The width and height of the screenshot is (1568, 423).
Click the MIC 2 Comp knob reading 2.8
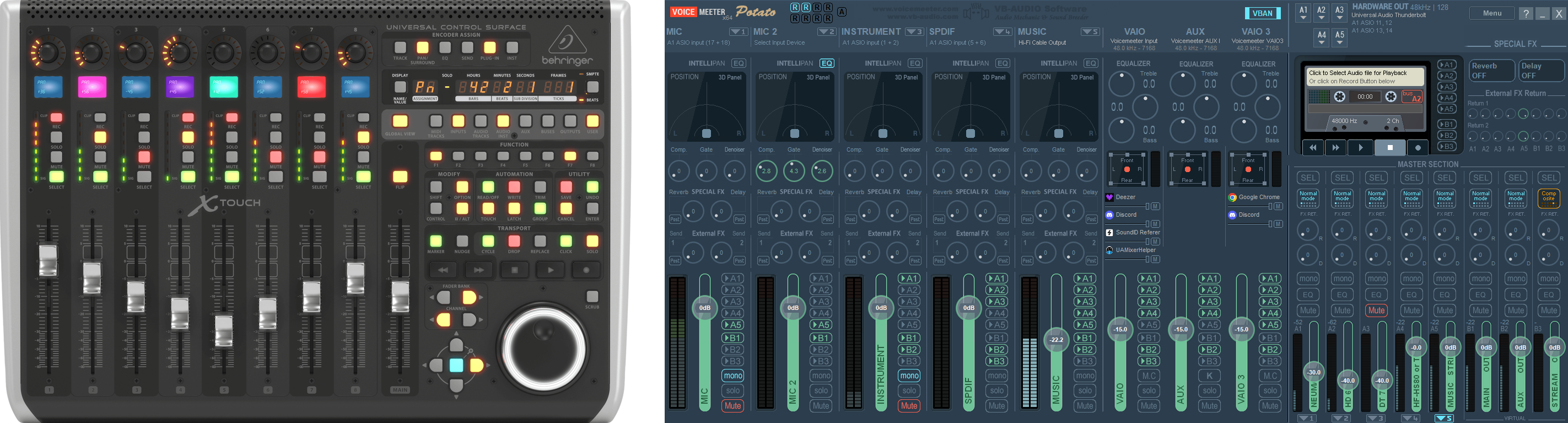[766, 172]
